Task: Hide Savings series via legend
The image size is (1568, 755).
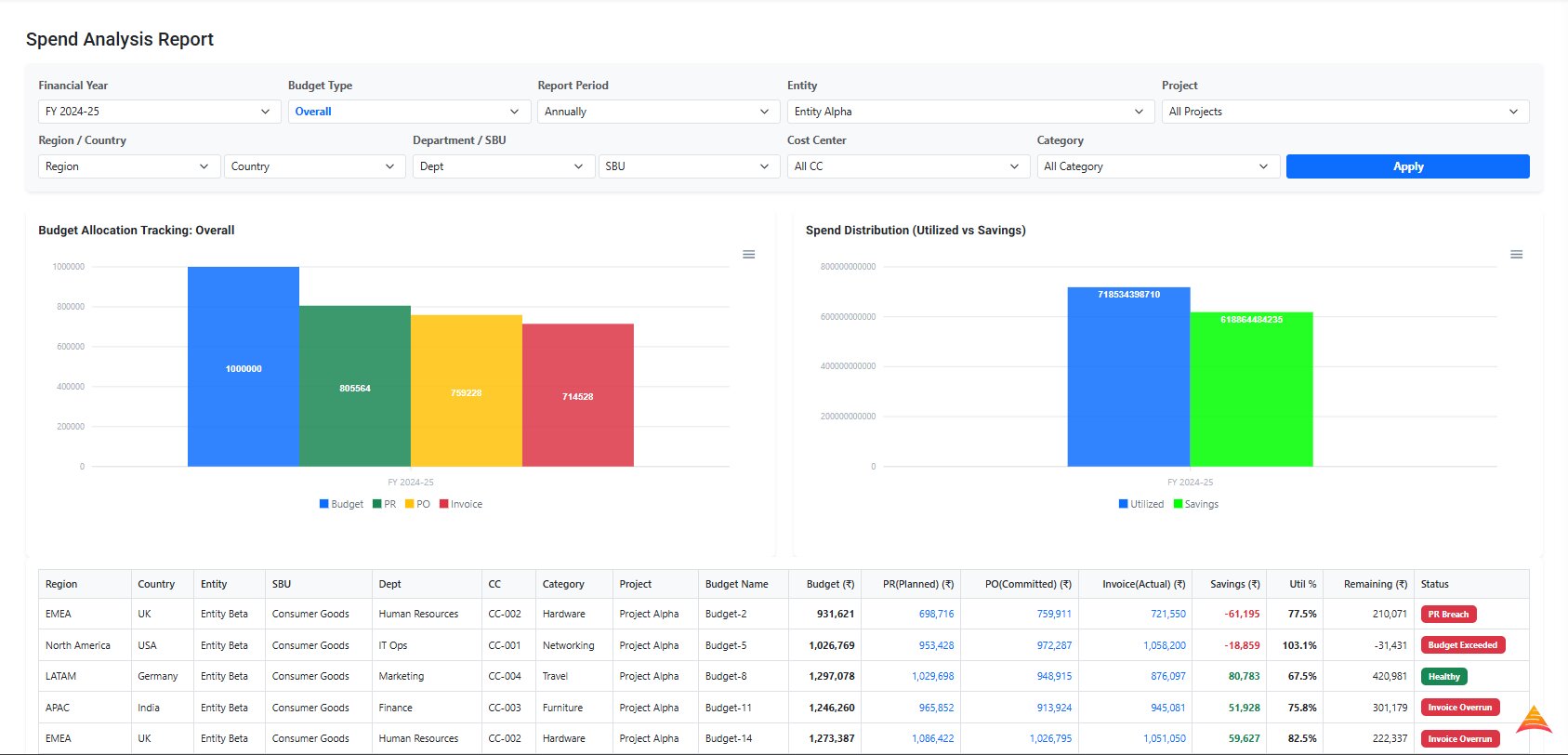Action: (1195, 504)
